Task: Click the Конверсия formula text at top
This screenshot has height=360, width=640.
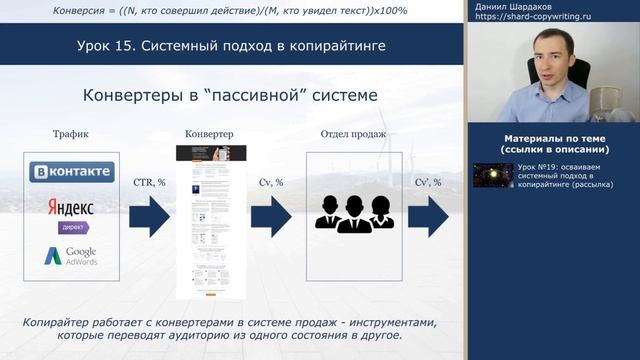Action: 230,11
